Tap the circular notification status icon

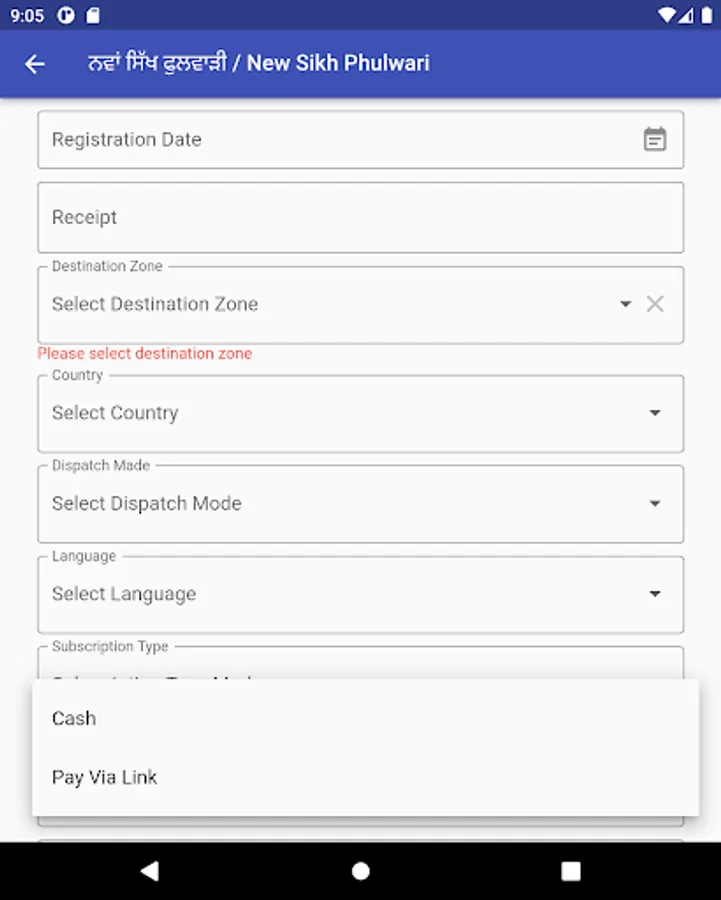point(68,15)
